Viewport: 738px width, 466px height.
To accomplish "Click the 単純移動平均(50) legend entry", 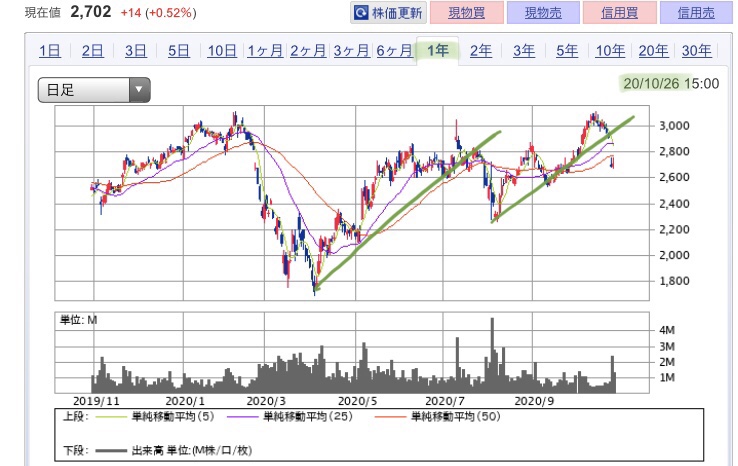I will 437,417.
